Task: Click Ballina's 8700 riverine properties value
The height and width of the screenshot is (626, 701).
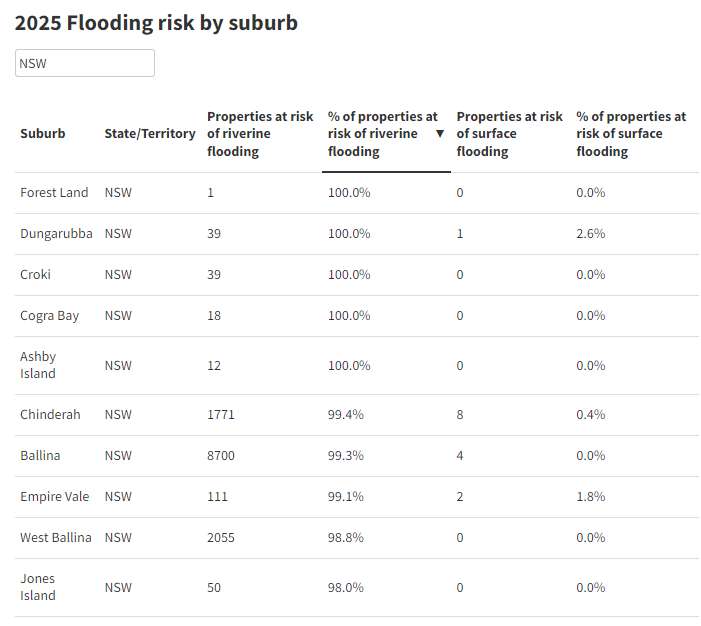Action: point(221,456)
